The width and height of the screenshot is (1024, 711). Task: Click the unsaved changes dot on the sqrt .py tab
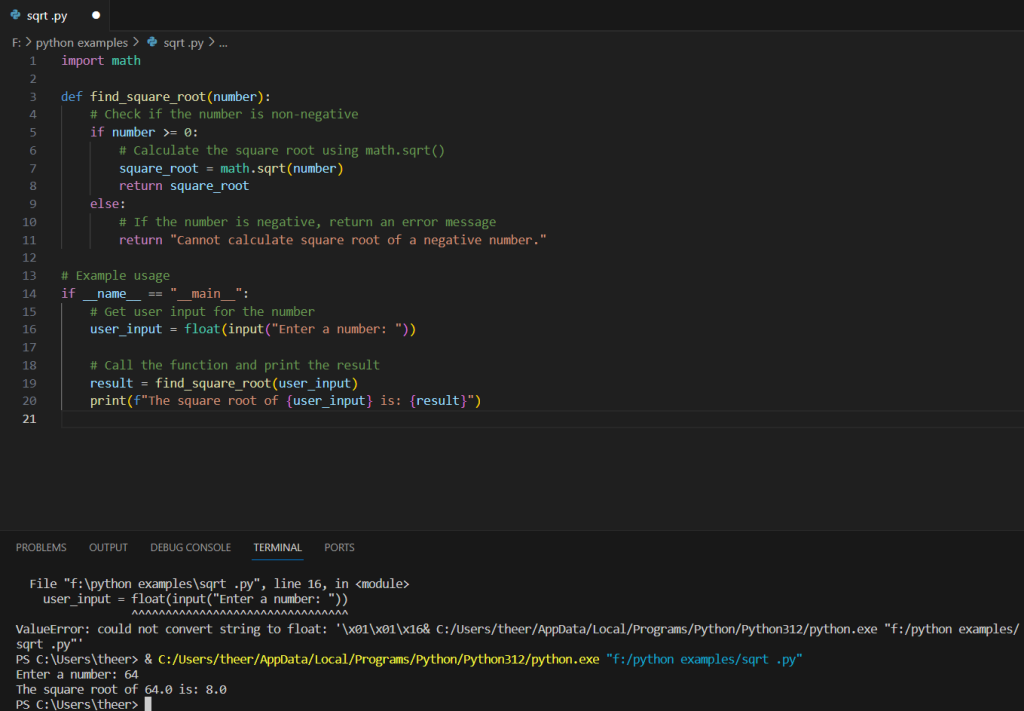(x=96, y=16)
